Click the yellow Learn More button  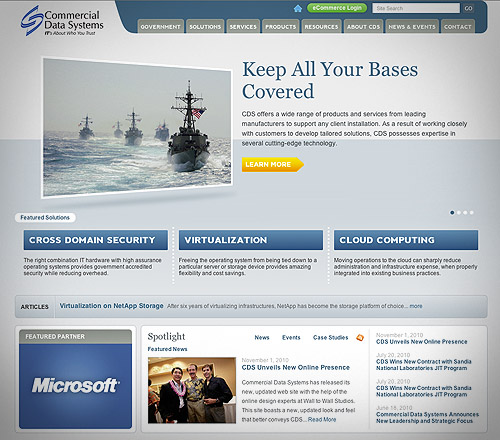[x=272, y=165]
